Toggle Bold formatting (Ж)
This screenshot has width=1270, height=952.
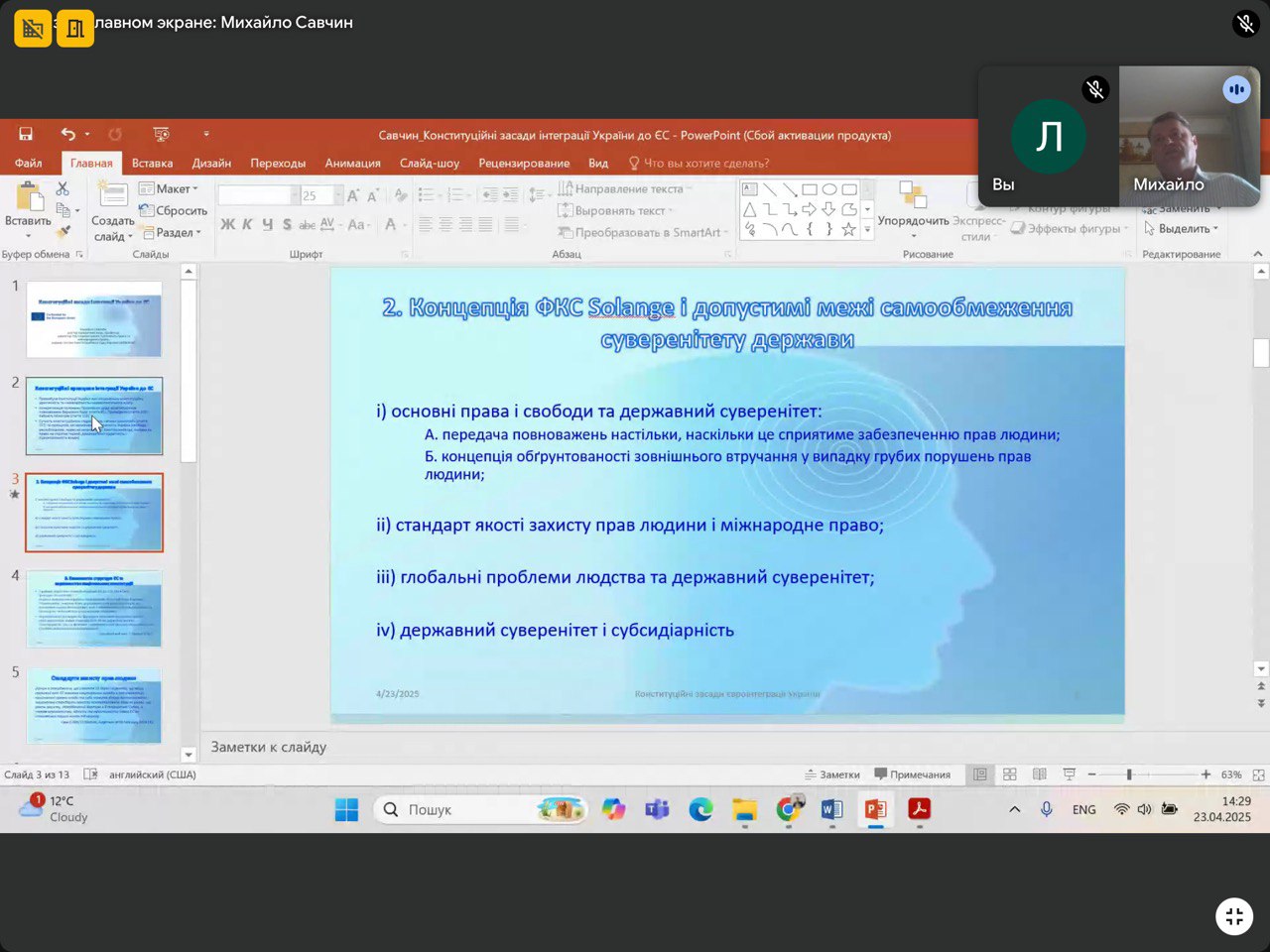[x=227, y=225]
